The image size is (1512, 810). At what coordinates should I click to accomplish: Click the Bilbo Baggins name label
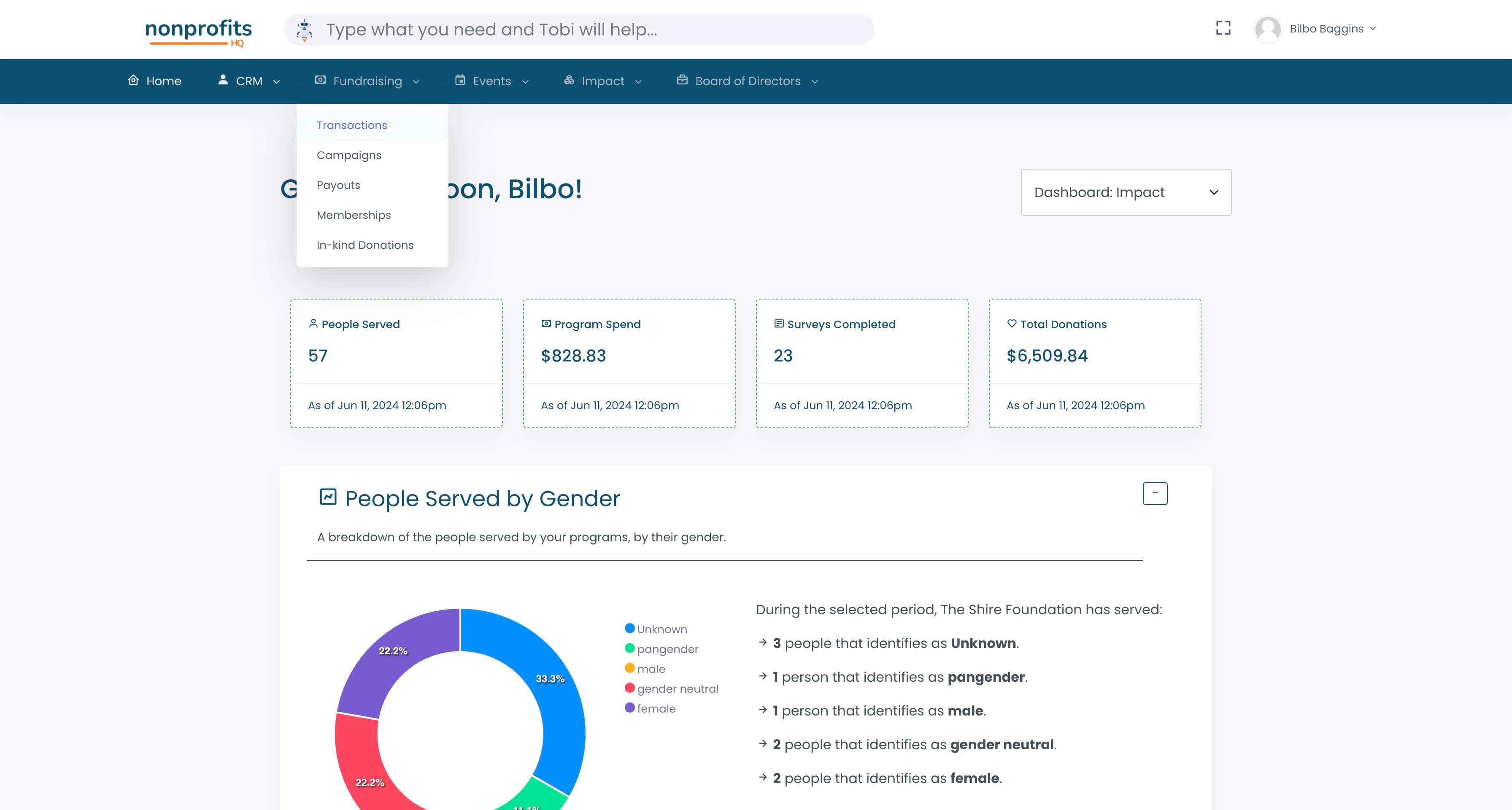pyautogui.click(x=1326, y=29)
